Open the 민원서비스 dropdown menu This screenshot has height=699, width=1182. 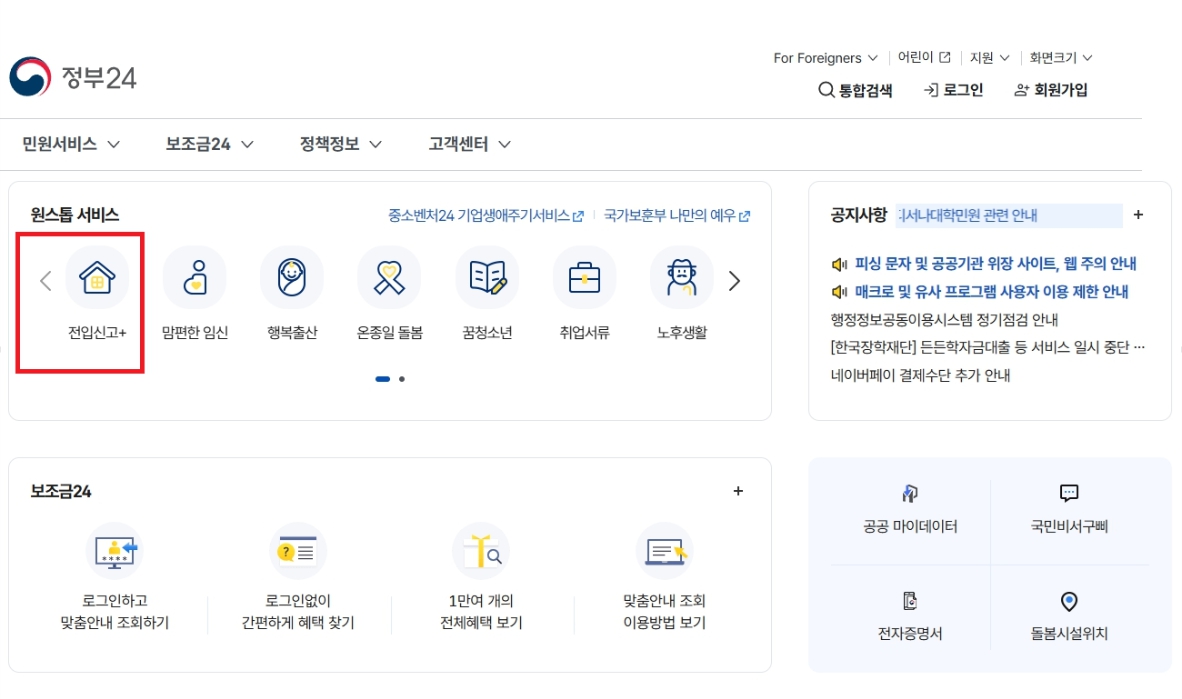coord(67,143)
